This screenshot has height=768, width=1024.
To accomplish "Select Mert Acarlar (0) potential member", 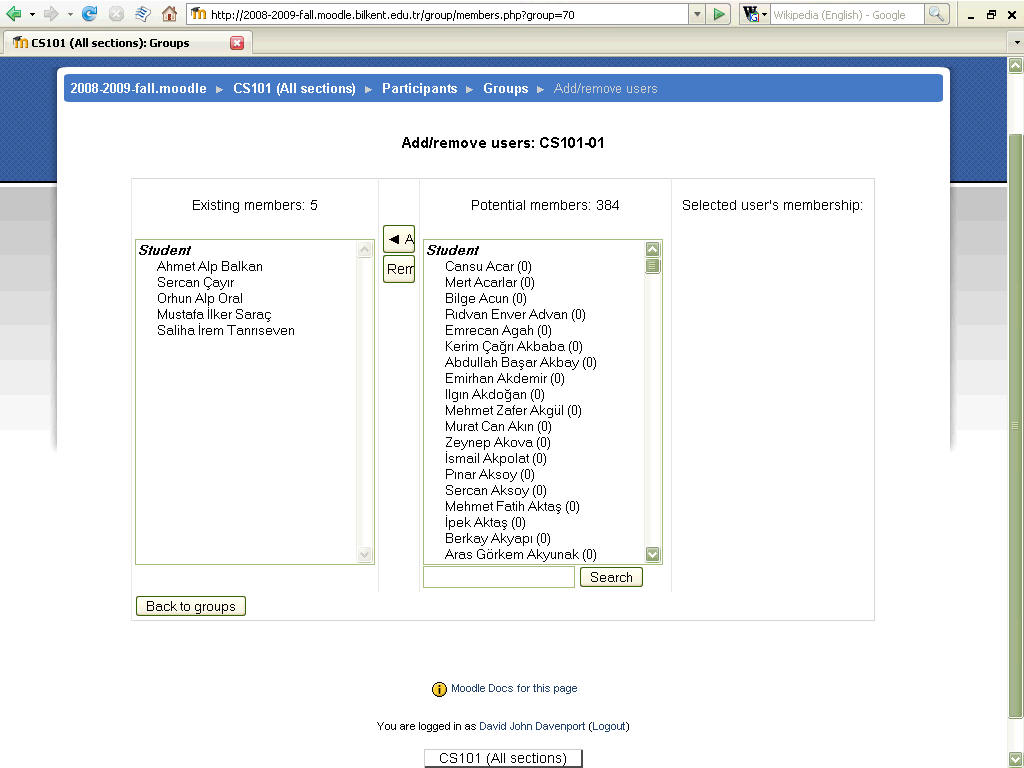I will coord(490,282).
